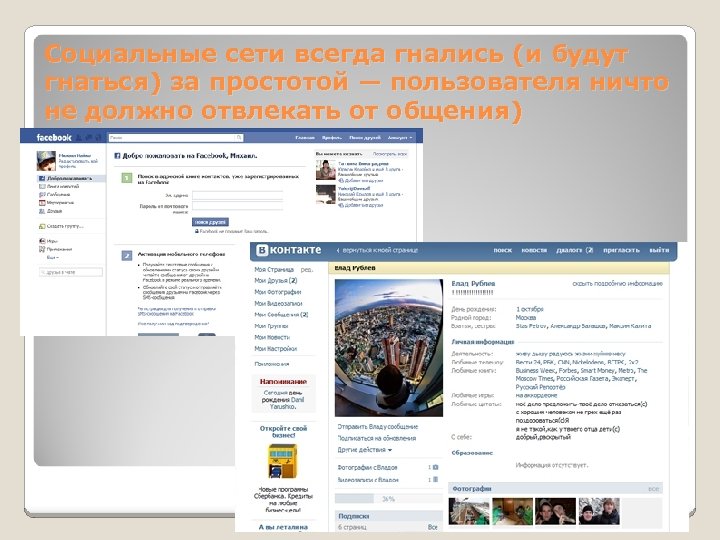Click the news feed icon in Facebook sidebar
Screen dimensions: 720x540
coord(42,187)
